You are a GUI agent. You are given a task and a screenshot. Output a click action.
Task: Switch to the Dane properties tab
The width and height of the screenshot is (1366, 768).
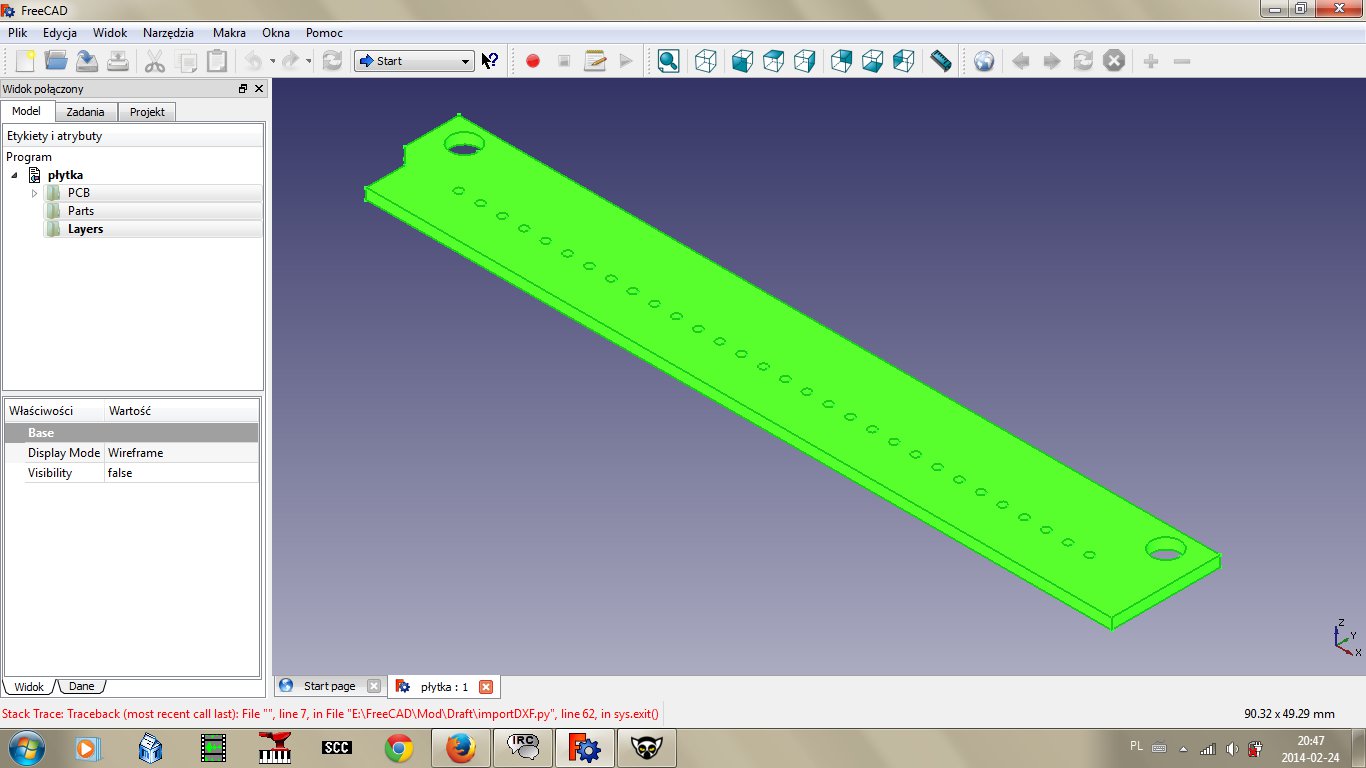tap(82, 687)
